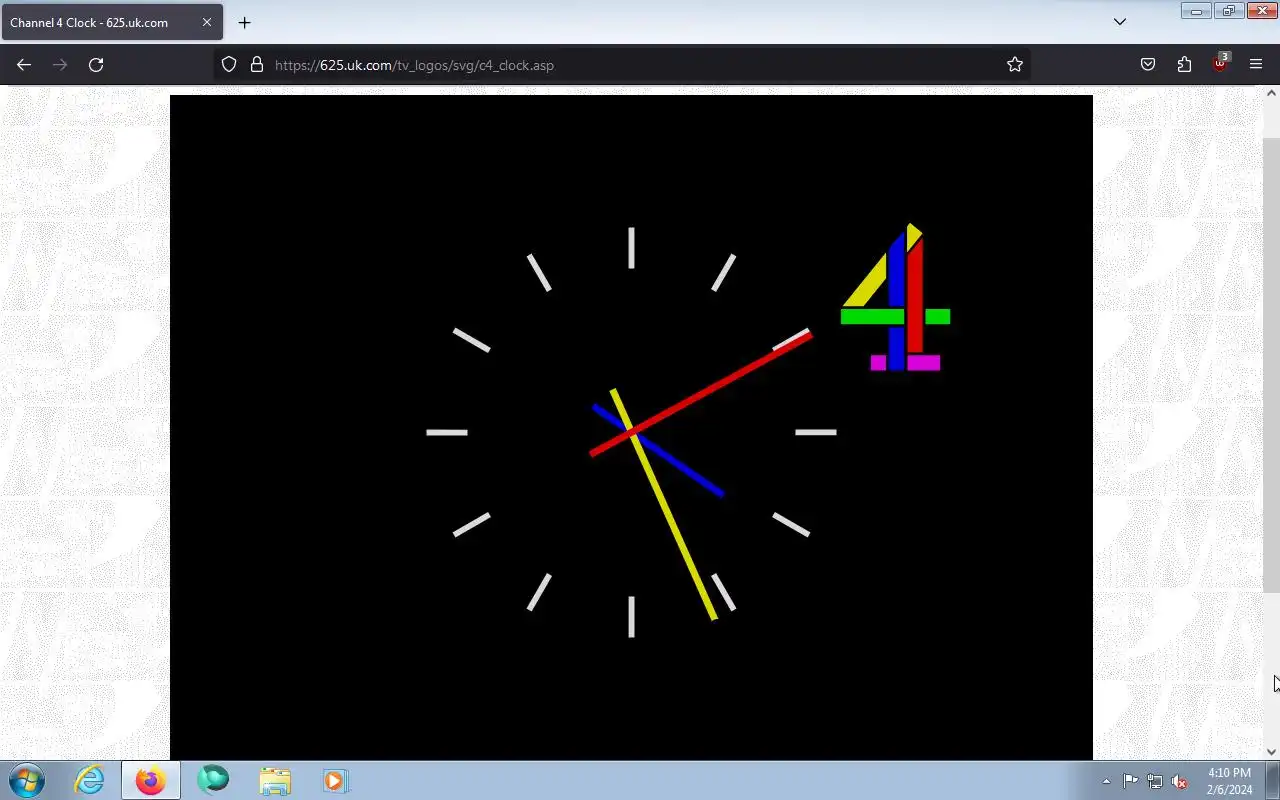Open the tracking protection shield icon

tap(229, 65)
